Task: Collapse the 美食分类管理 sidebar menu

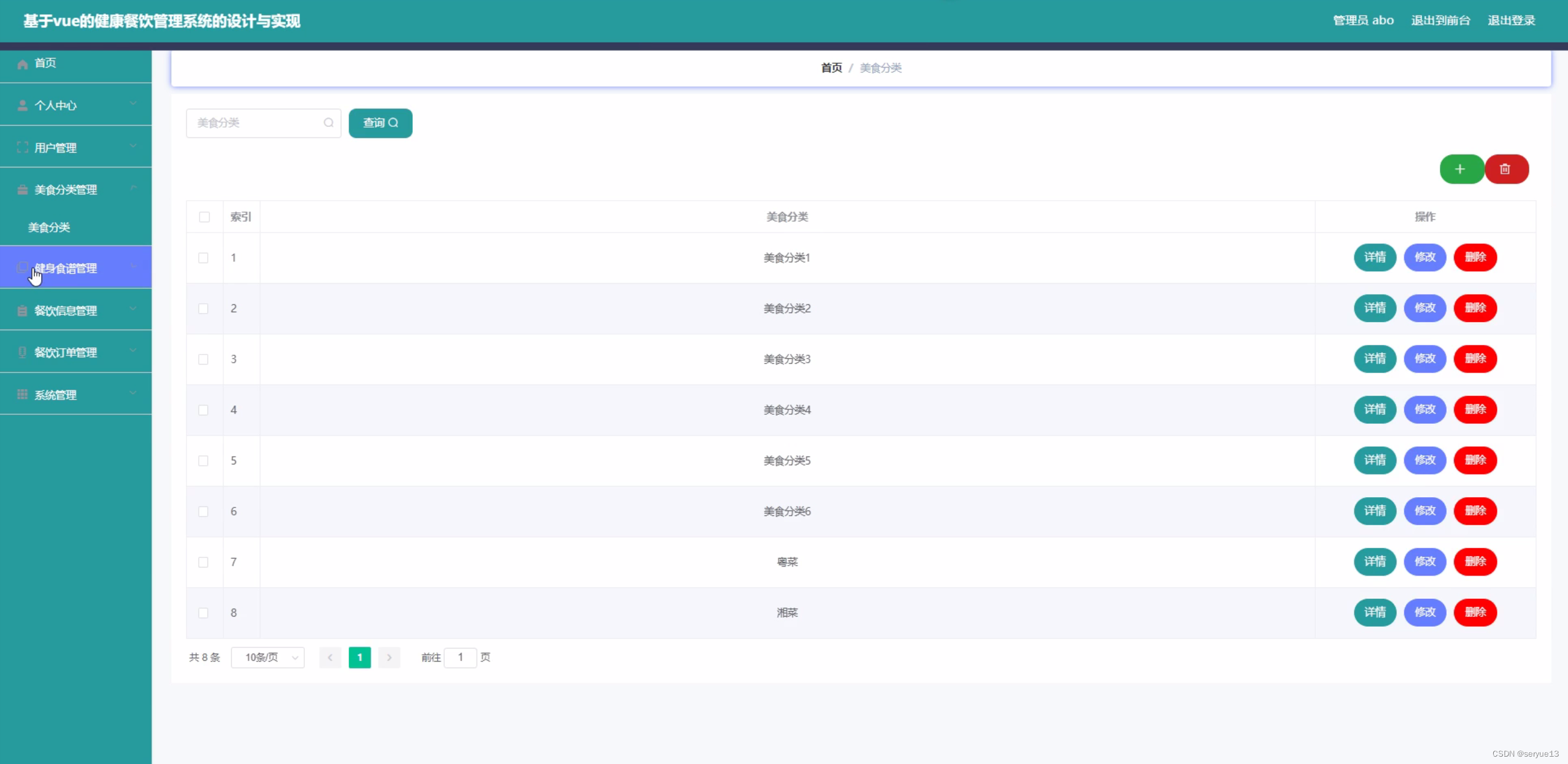Action: [x=75, y=190]
